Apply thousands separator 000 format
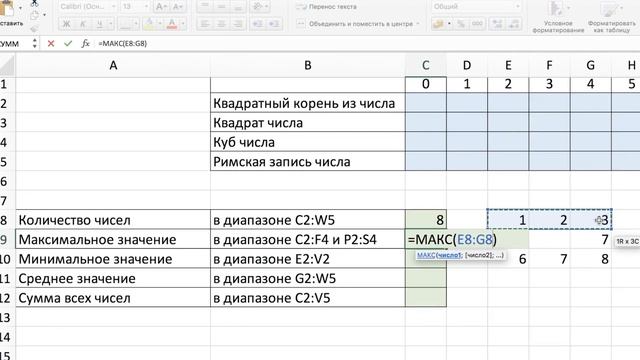 click(x=477, y=24)
